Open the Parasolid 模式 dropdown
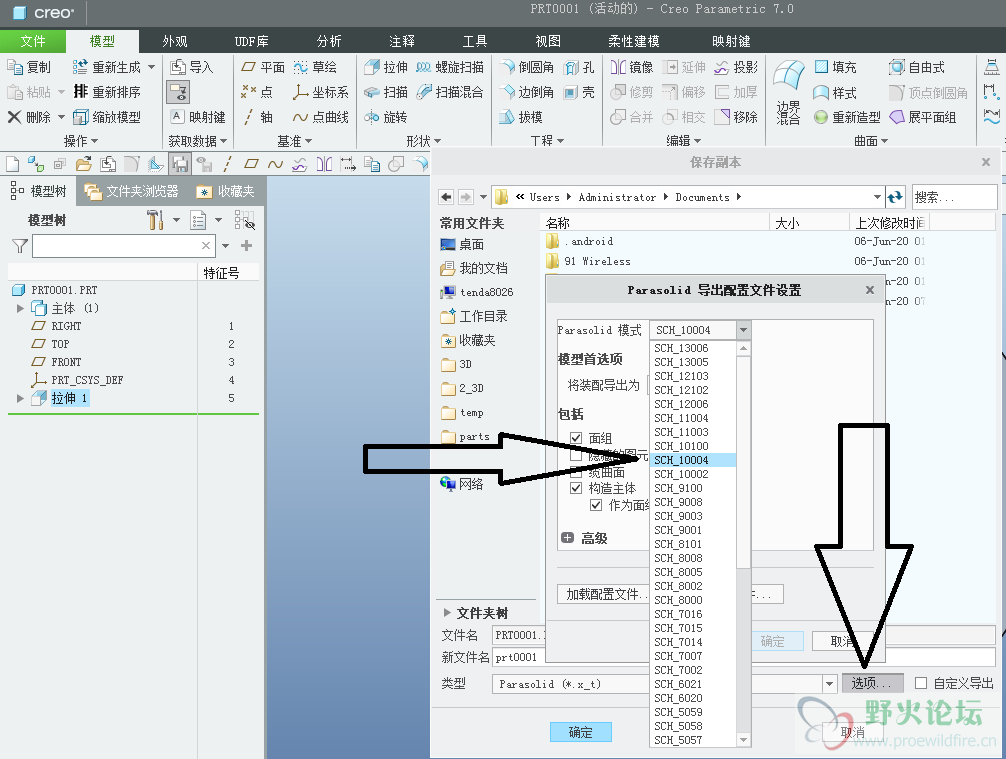 point(743,330)
